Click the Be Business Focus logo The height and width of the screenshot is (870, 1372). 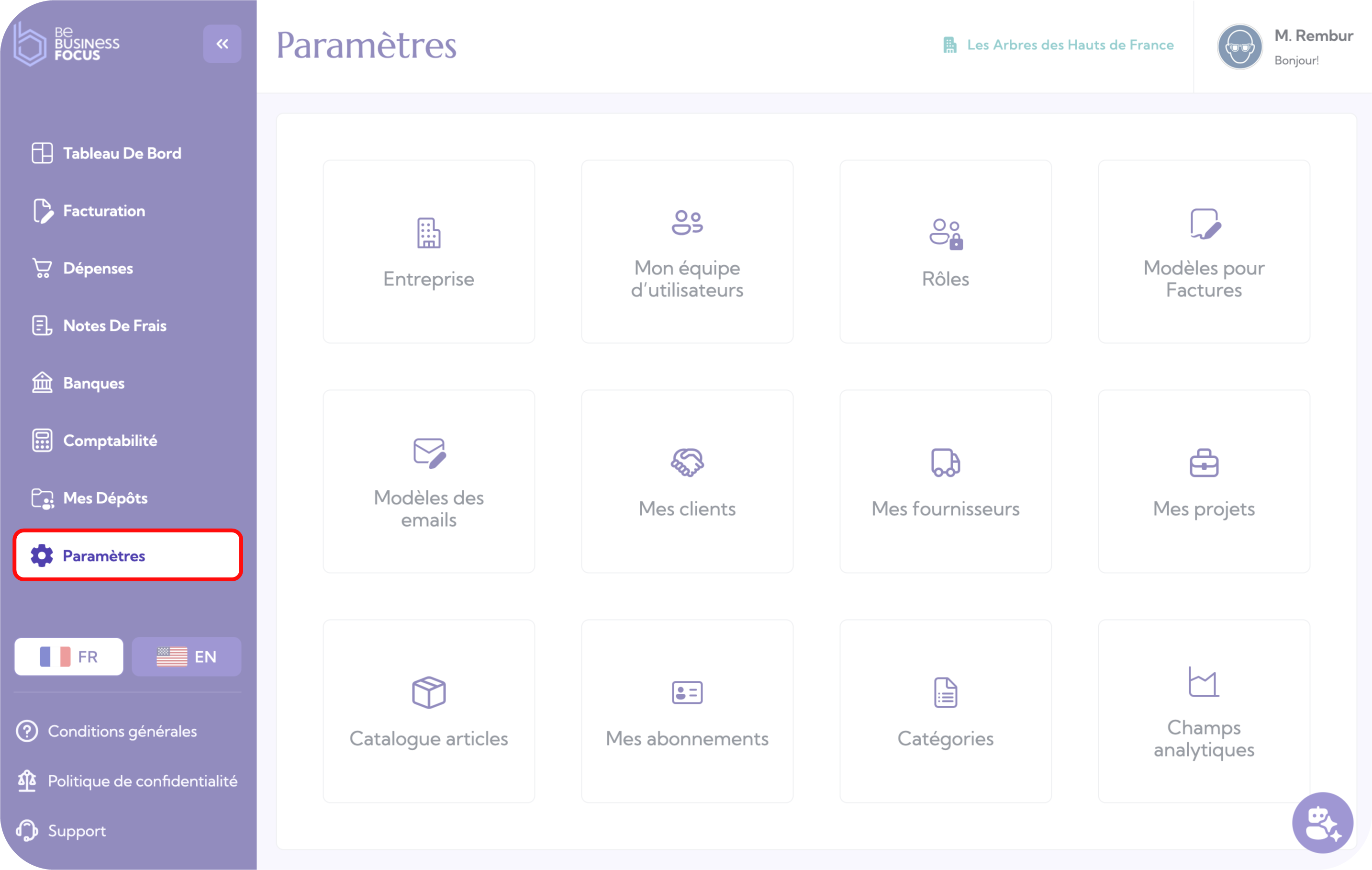67,44
